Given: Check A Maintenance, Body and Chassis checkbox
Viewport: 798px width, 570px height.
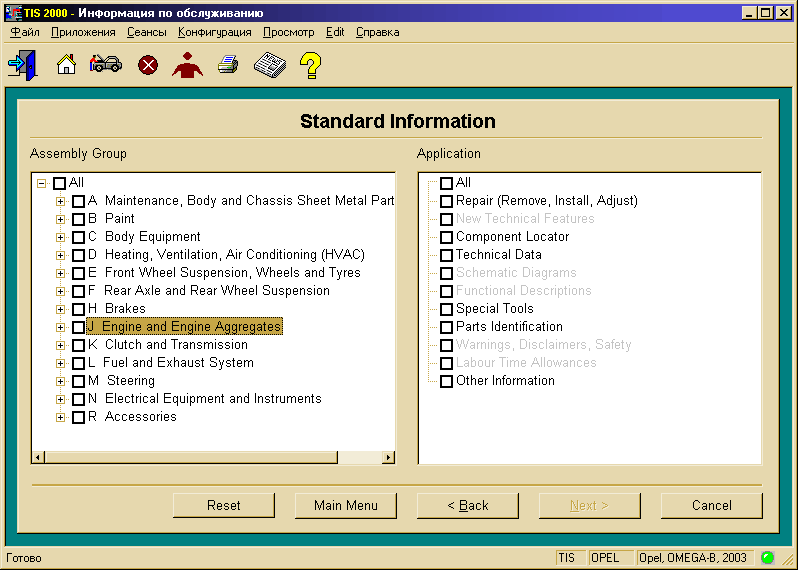Looking at the screenshot, I should point(78,201).
